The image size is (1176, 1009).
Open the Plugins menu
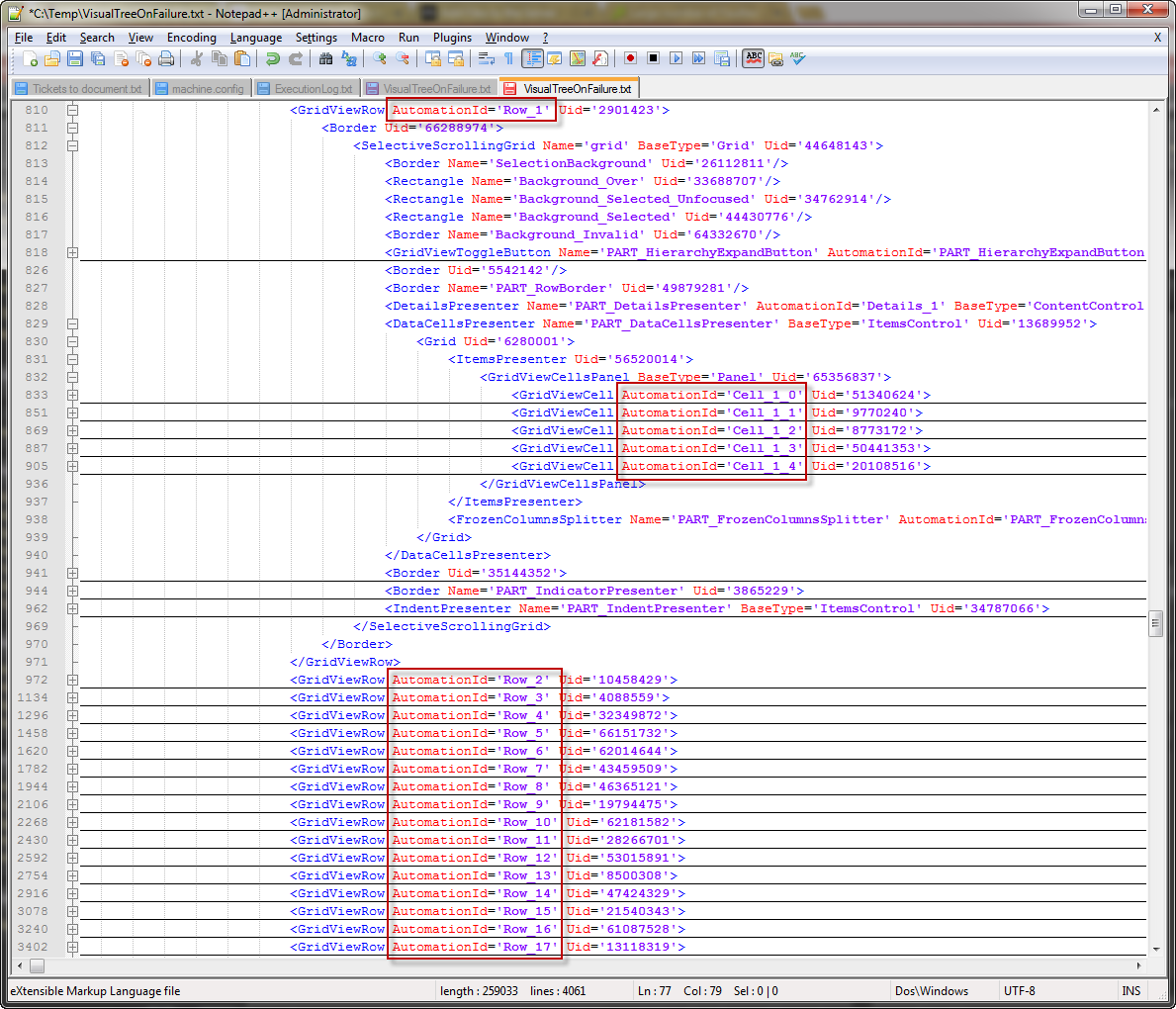(452, 38)
